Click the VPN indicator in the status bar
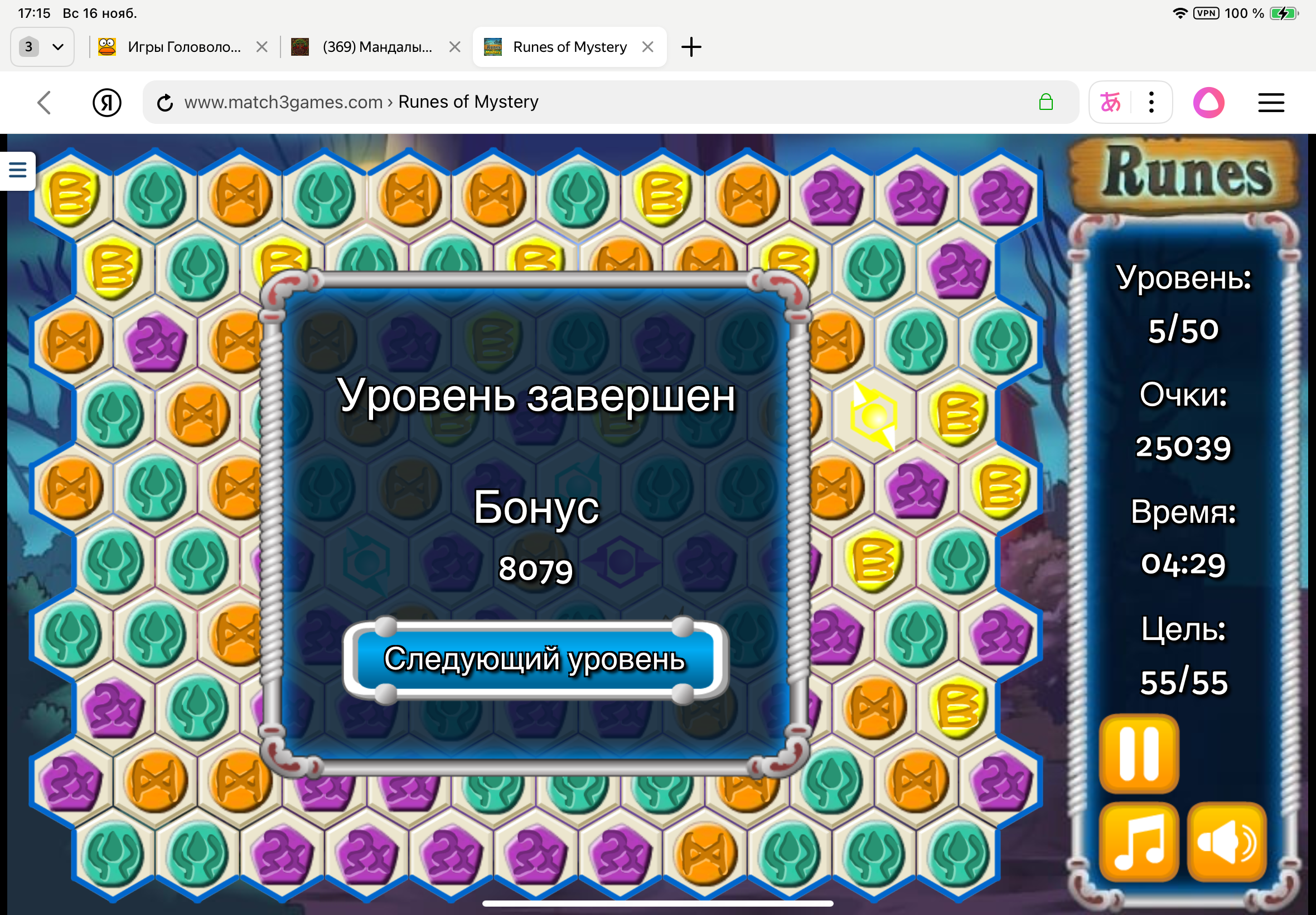The height and width of the screenshot is (915, 1316). (x=1206, y=12)
